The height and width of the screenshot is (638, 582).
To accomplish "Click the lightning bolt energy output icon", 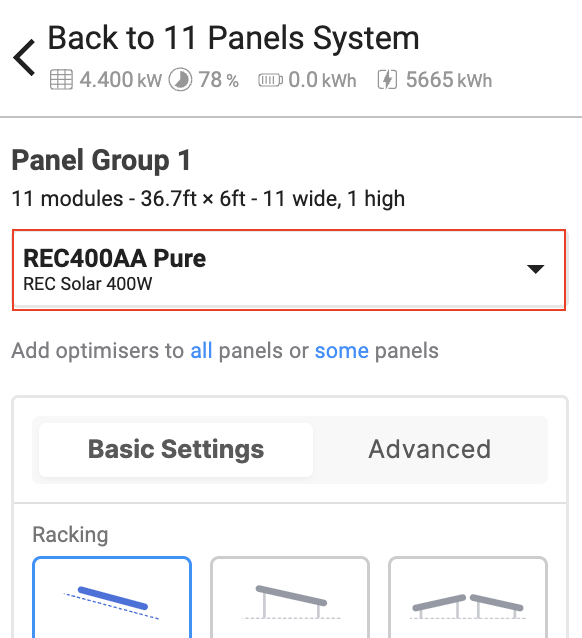I will pyautogui.click(x=387, y=79).
